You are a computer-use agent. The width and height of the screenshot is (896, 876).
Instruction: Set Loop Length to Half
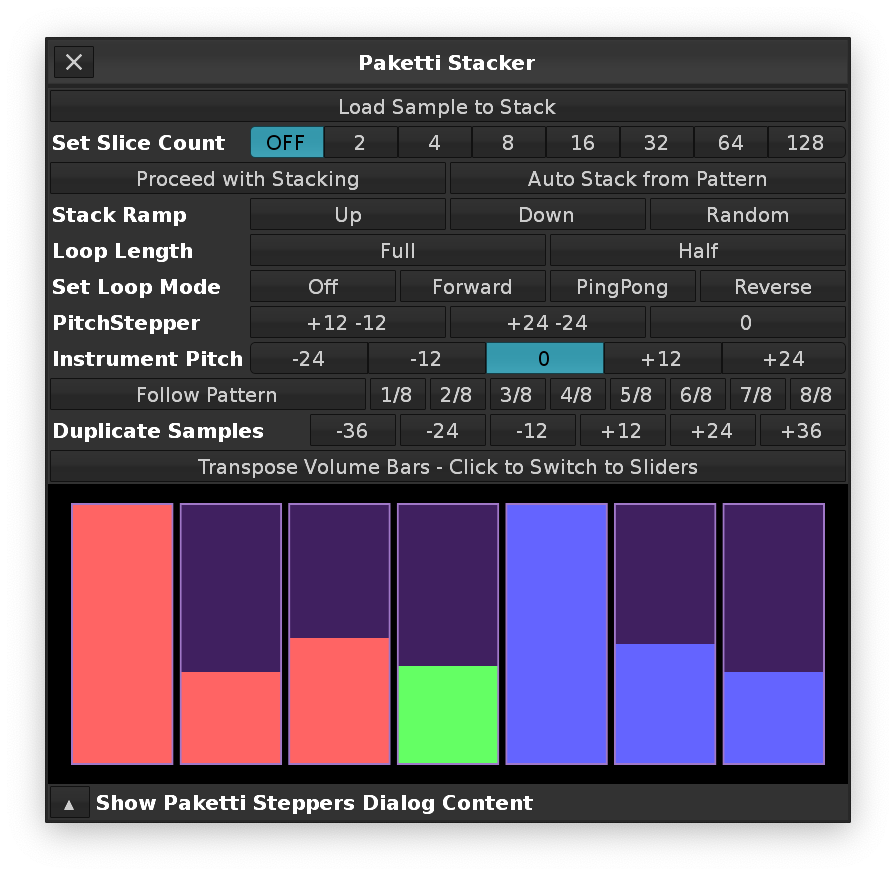tap(697, 251)
